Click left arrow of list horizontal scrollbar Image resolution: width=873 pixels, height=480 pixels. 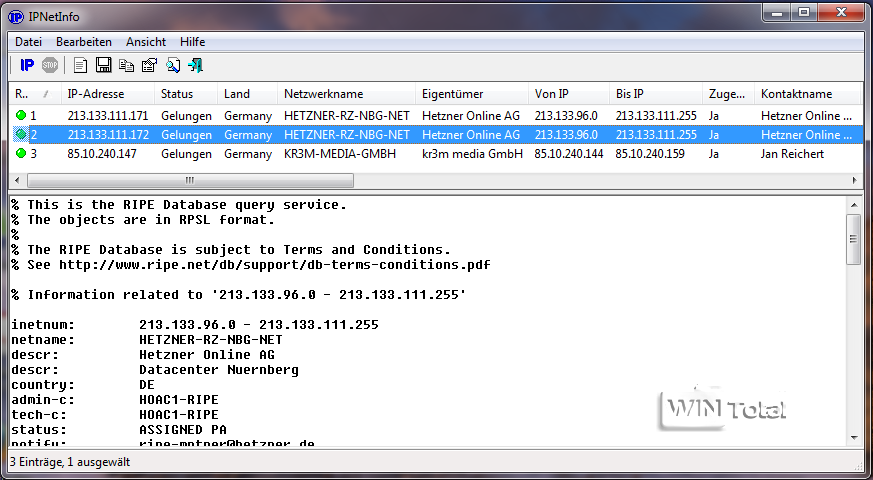(17, 180)
